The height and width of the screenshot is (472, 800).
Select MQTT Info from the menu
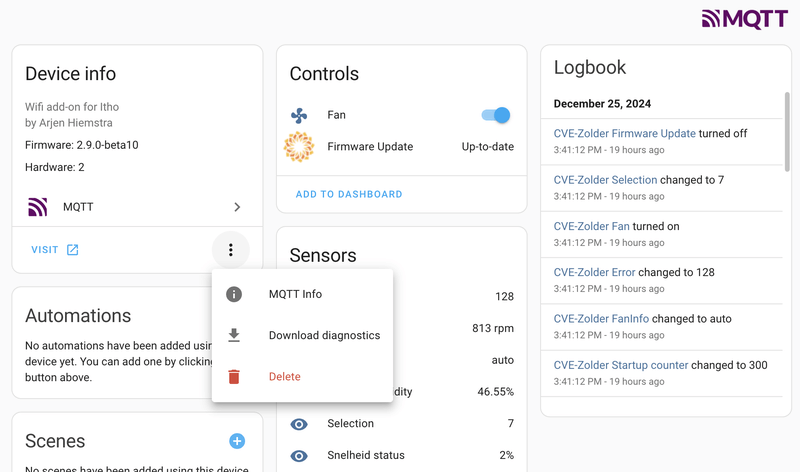click(295, 294)
